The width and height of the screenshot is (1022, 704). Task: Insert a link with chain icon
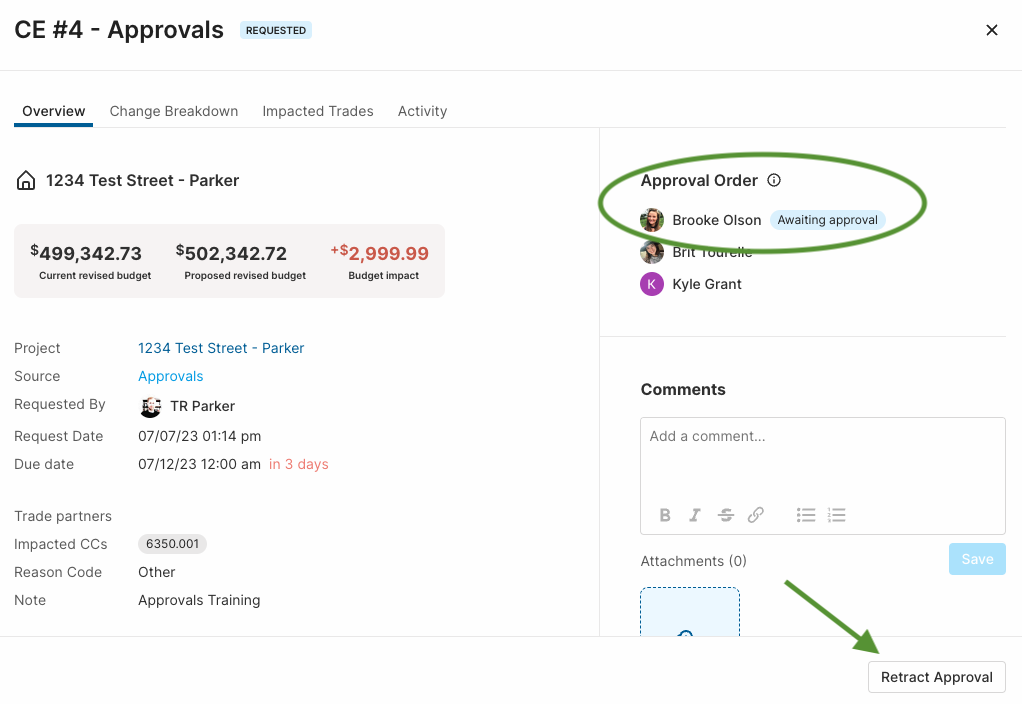click(x=755, y=515)
